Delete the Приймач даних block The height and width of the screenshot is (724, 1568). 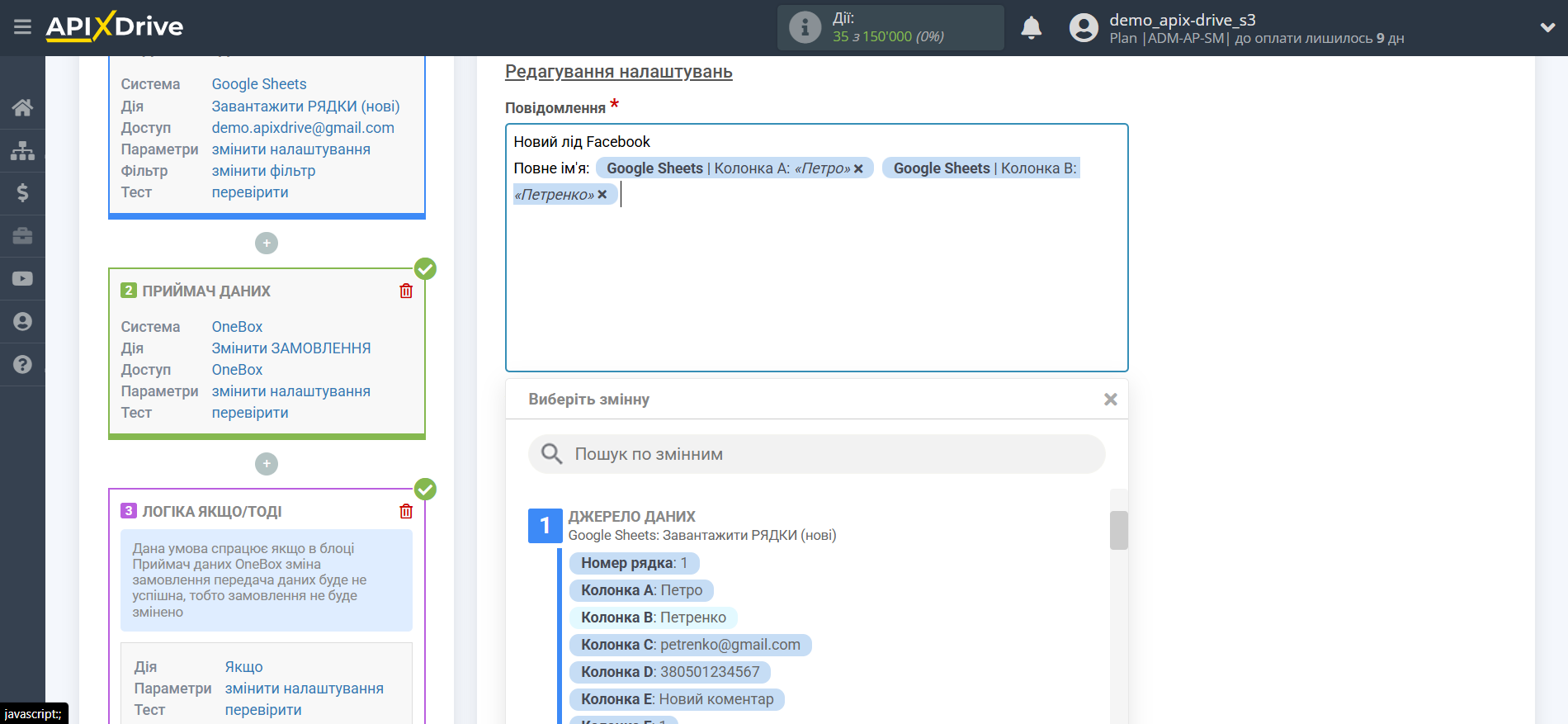406,291
